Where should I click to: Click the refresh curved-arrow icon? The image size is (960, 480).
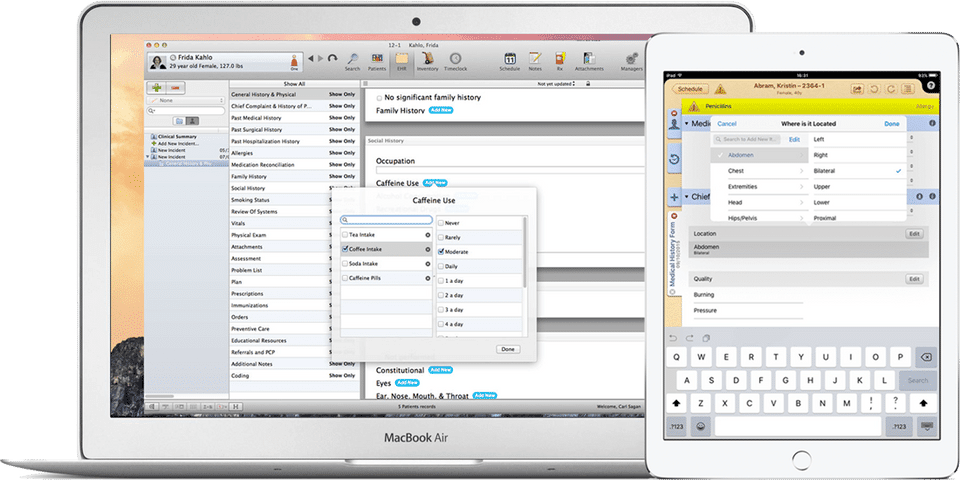click(x=332, y=58)
